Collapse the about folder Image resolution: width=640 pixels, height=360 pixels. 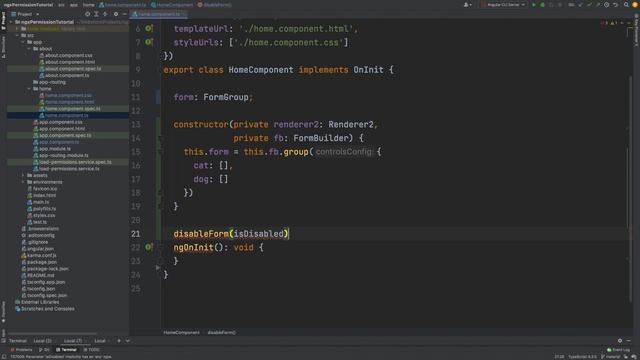[29, 49]
